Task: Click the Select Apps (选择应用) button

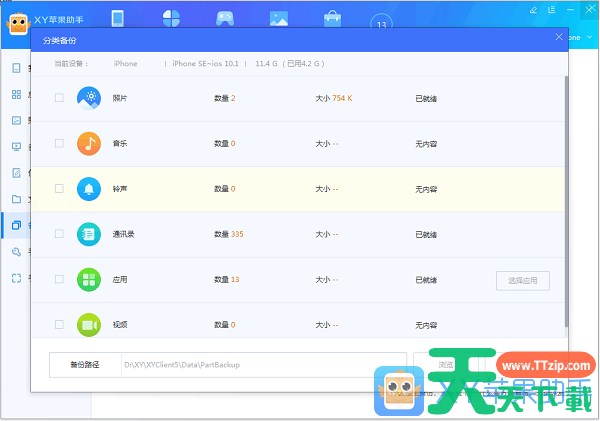Action: point(523,280)
